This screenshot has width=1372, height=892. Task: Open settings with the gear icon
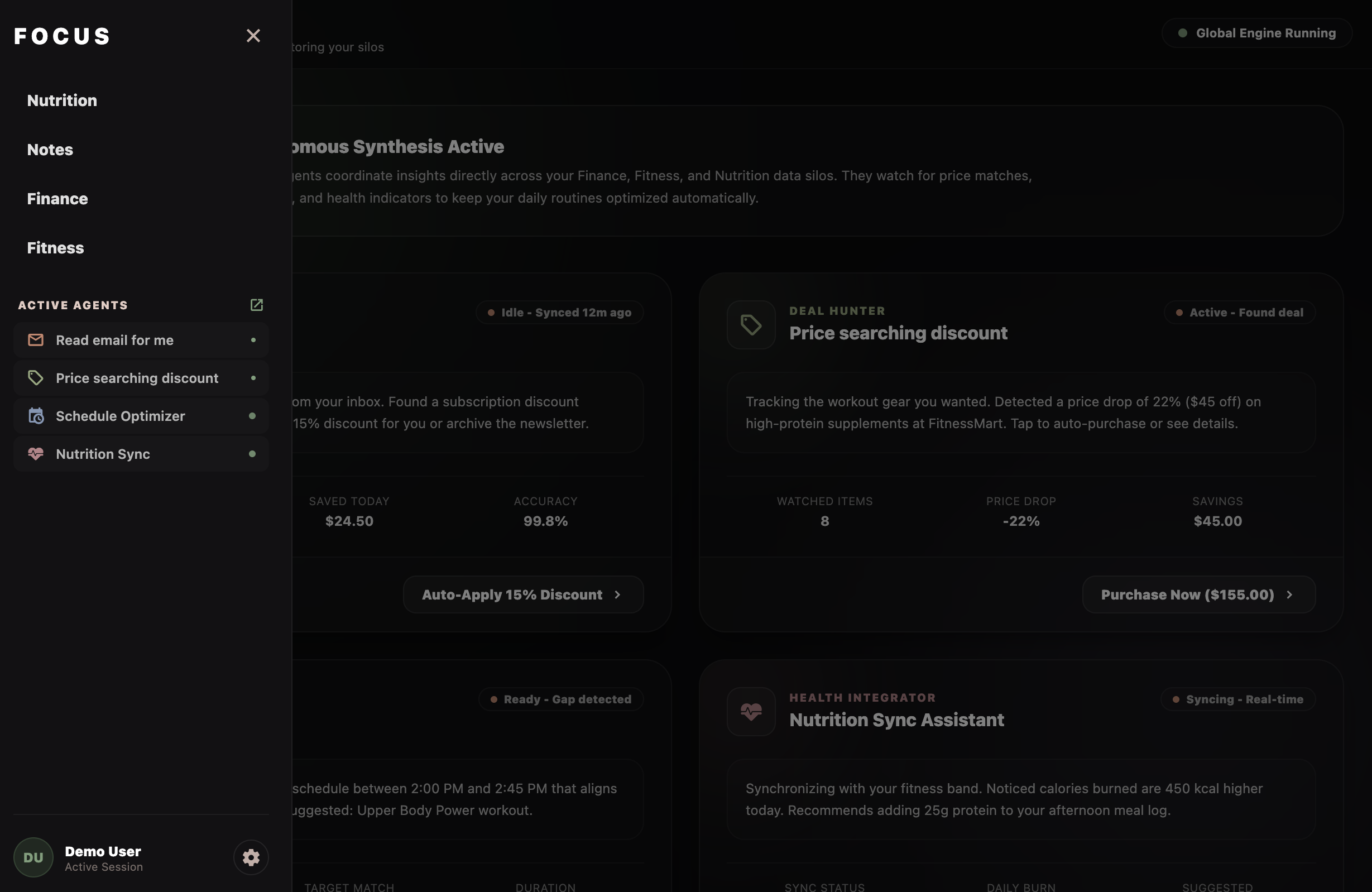click(251, 857)
